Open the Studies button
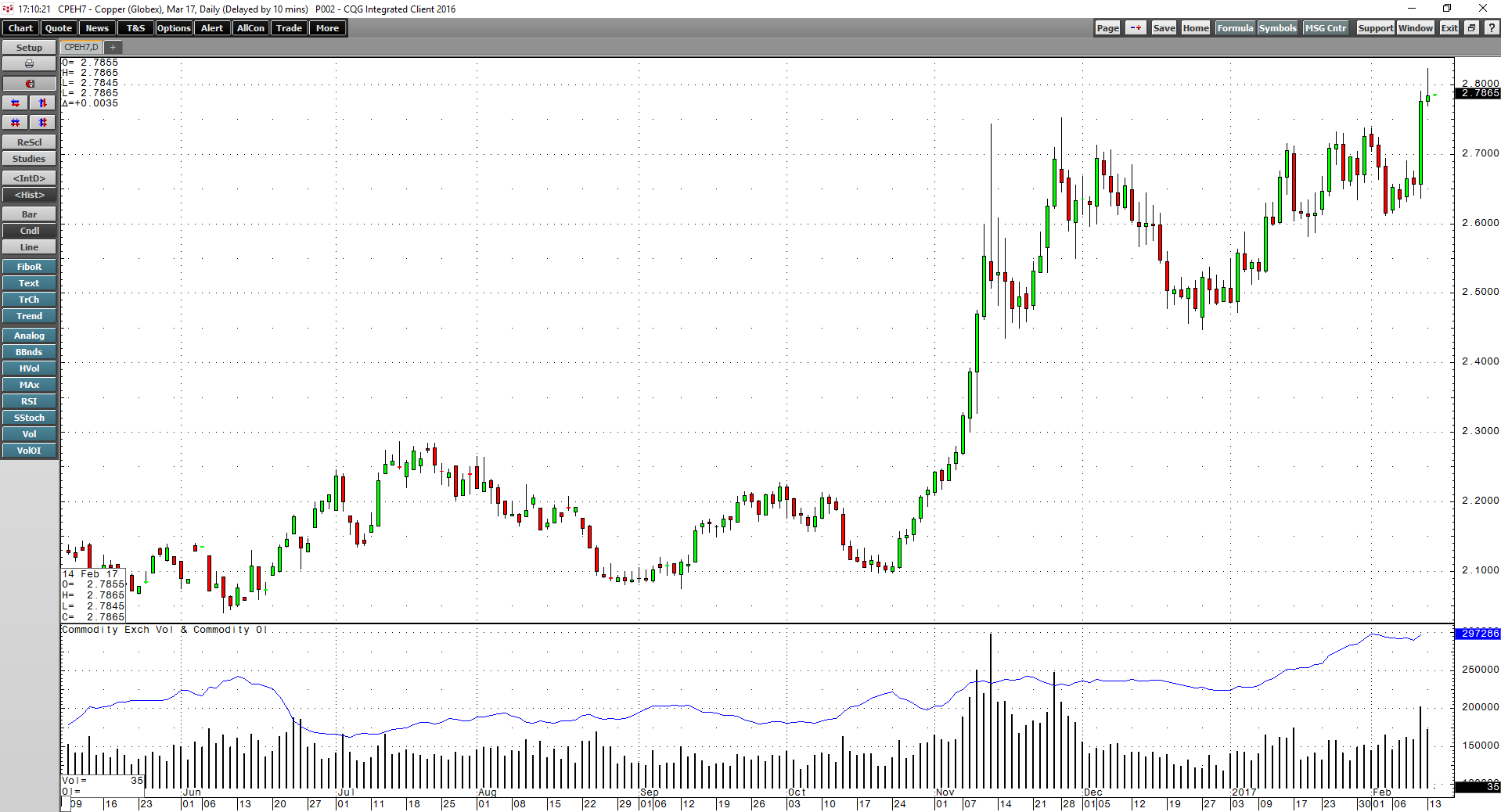The width and height of the screenshot is (1501, 812). (x=29, y=159)
